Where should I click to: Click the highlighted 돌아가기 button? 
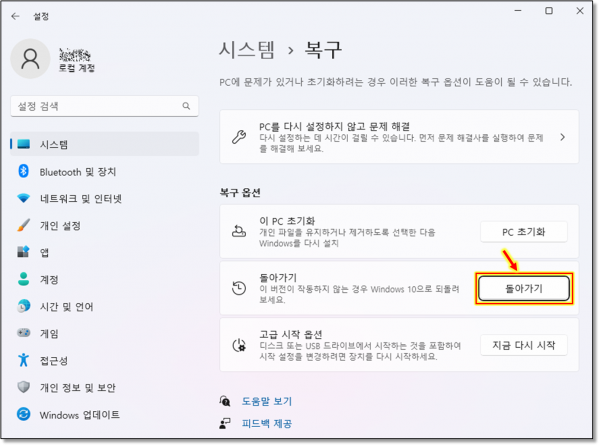(524, 288)
